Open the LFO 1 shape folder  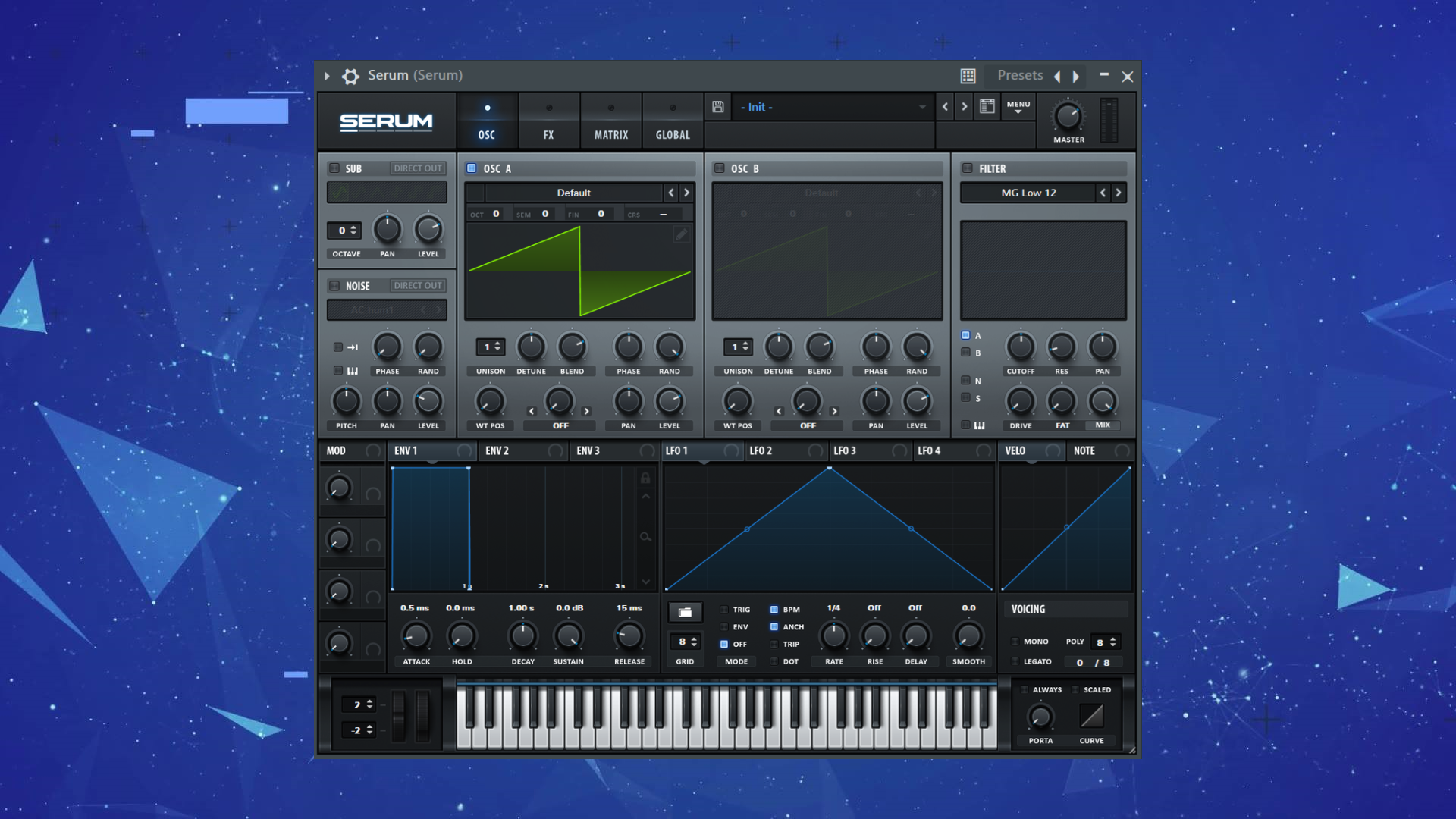(685, 612)
